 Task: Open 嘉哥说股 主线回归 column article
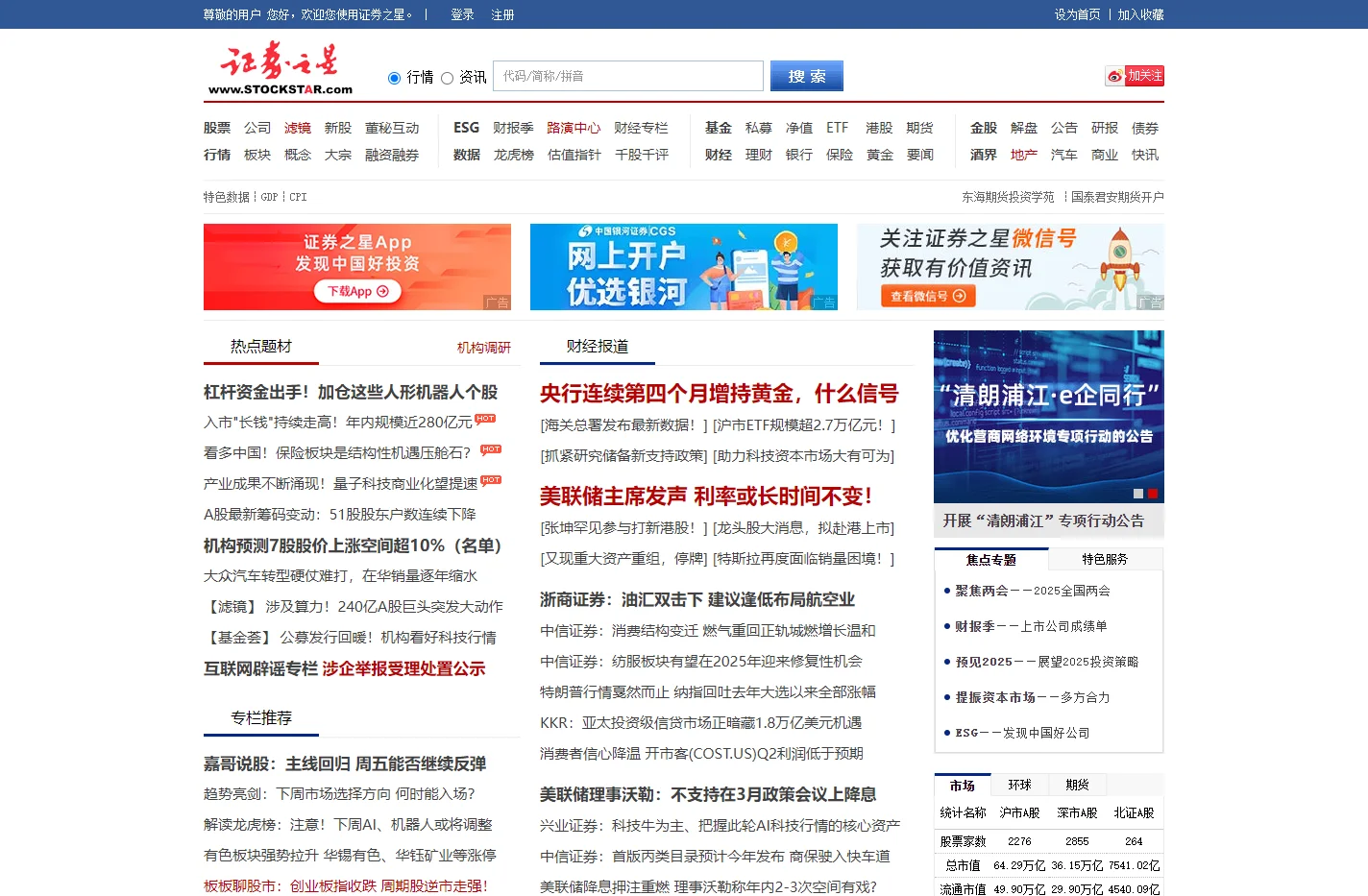click(x=345, y=763)
